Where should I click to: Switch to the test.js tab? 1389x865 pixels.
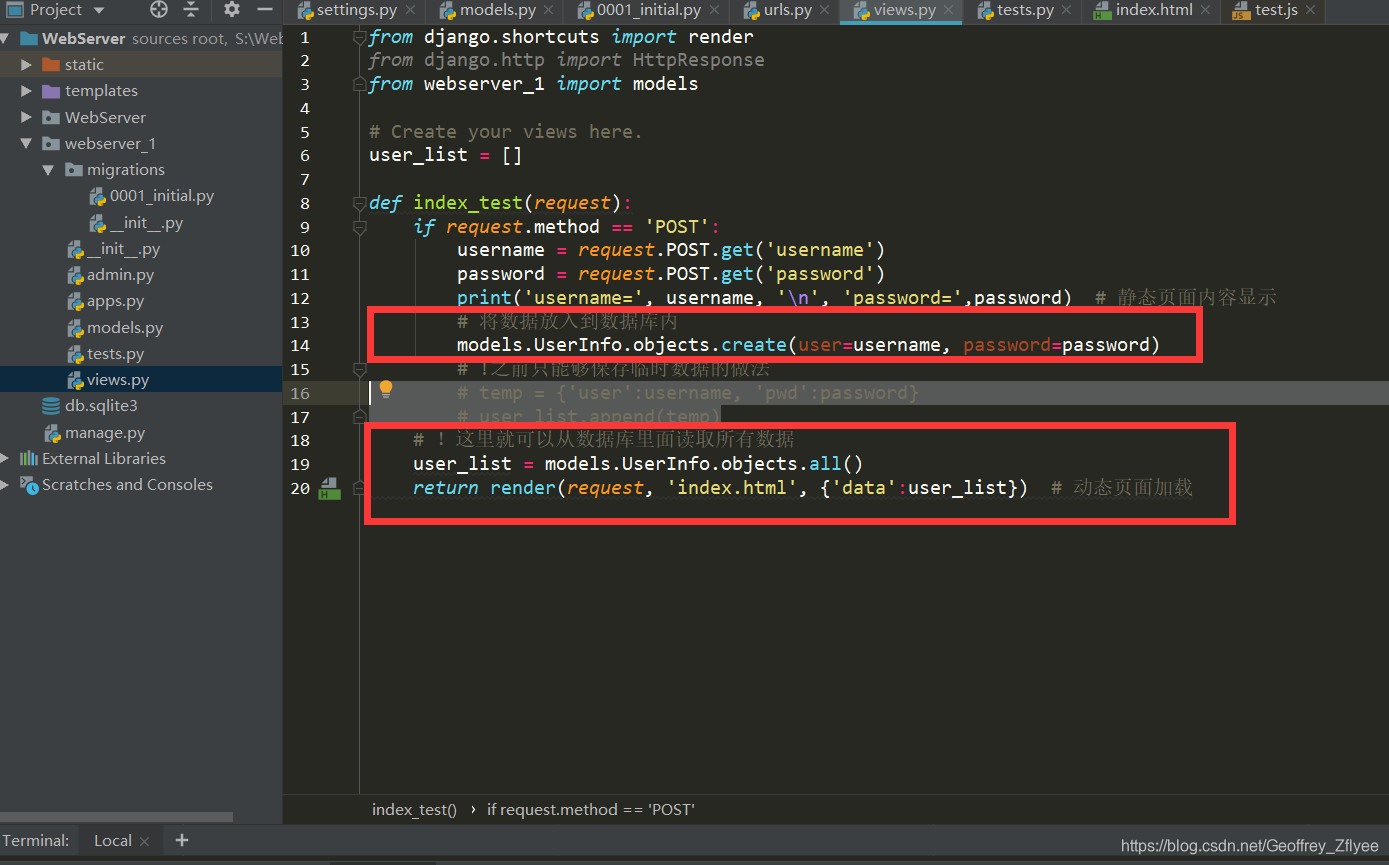pyautogui.click(x=1276, y=11)
